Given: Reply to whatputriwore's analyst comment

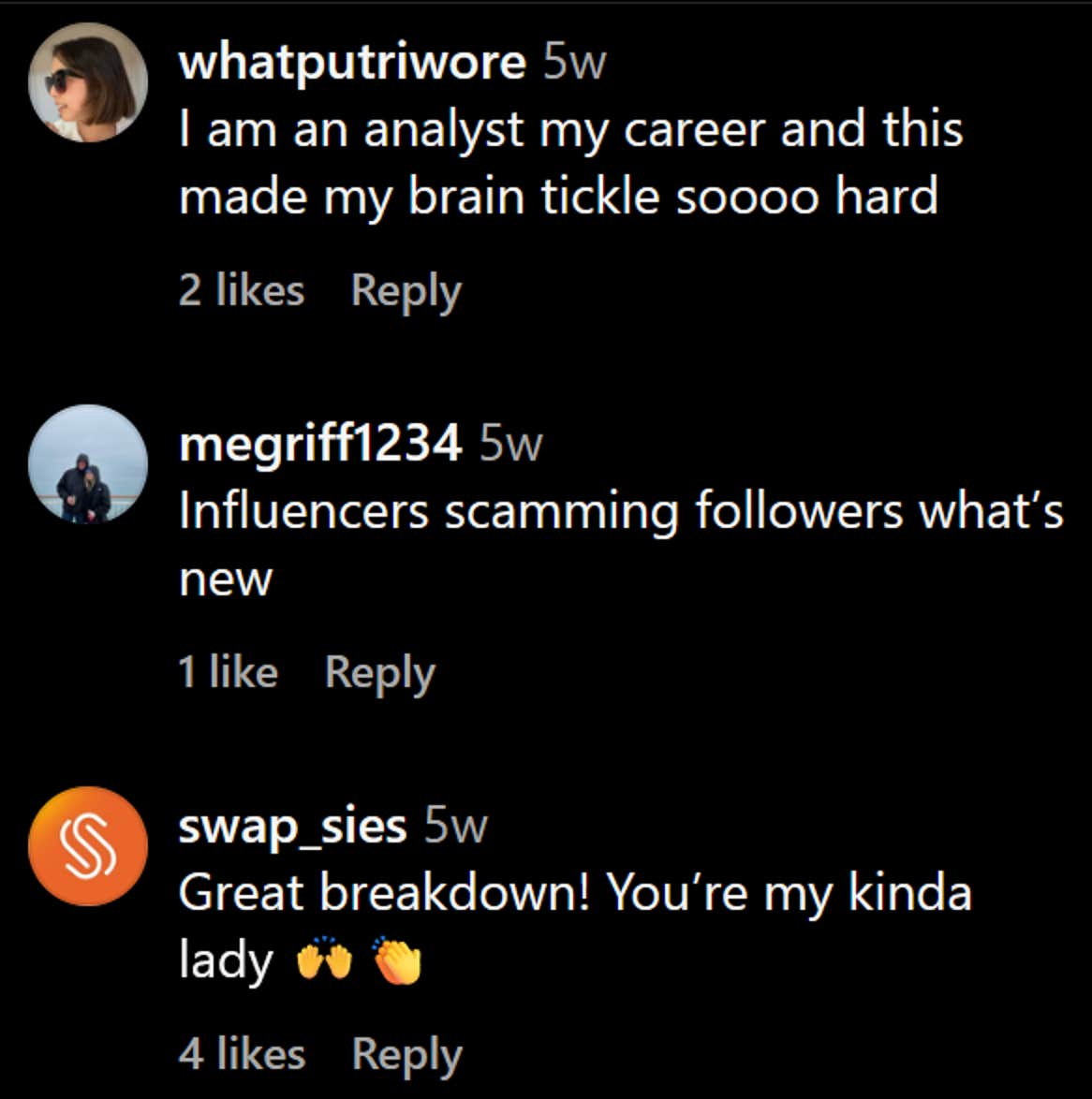Looking at the screenshot, I should (406, 290).
